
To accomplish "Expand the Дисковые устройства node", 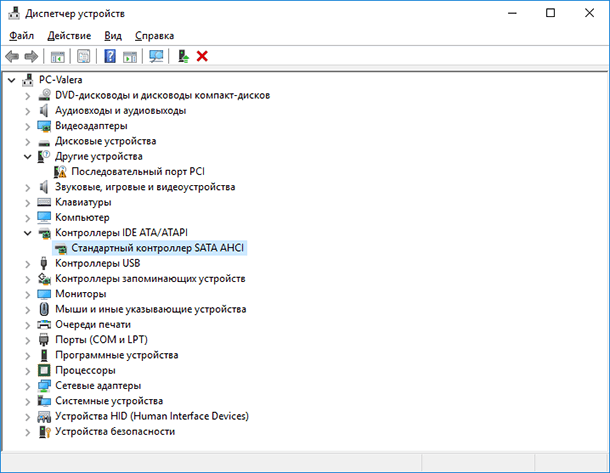I will [28, 142].
